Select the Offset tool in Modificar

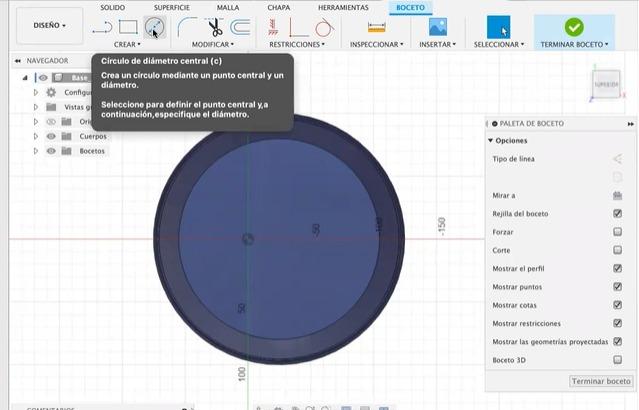240,27
